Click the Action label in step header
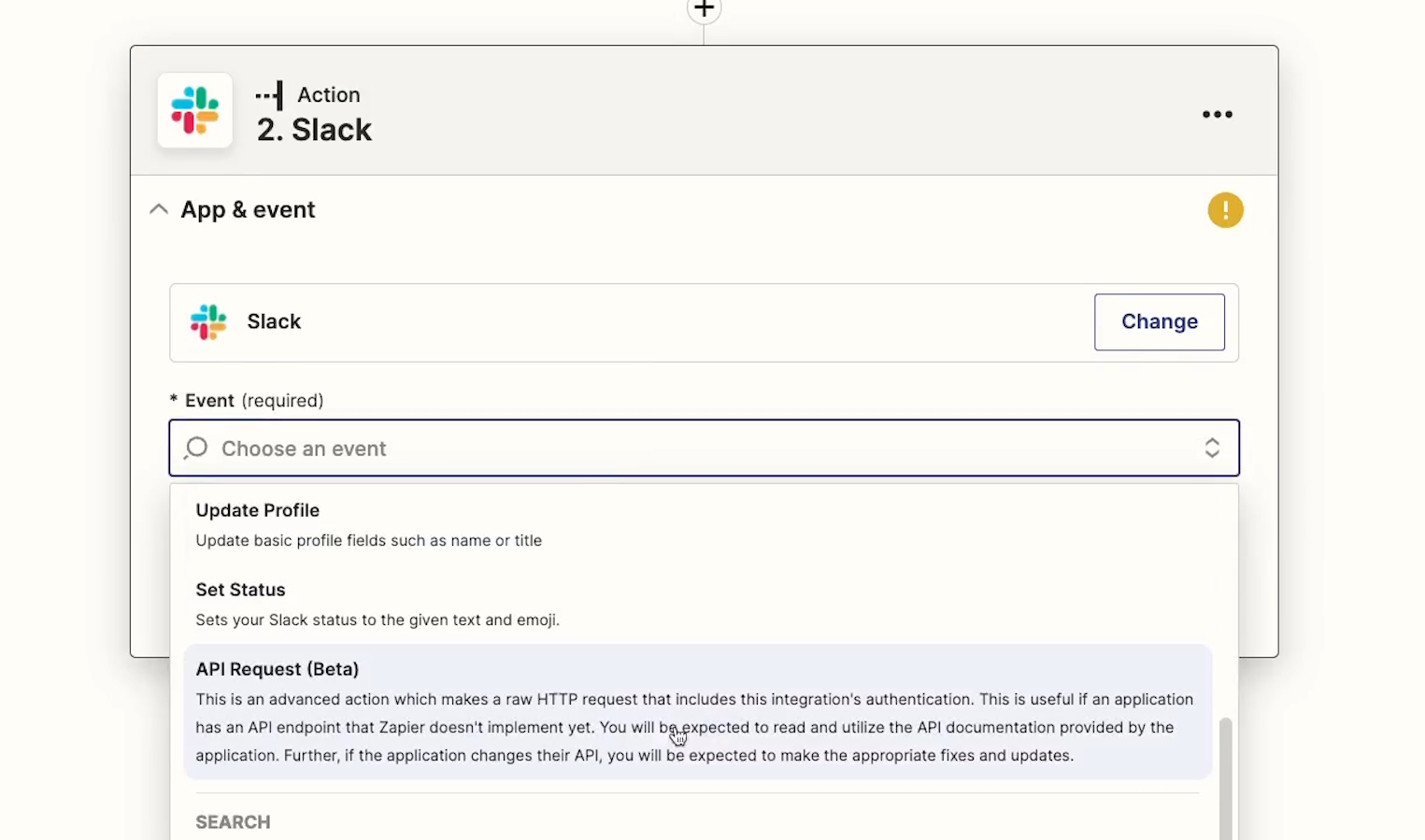The height and width of the screenshot is (840, 1425). click(x=329, y=95)
